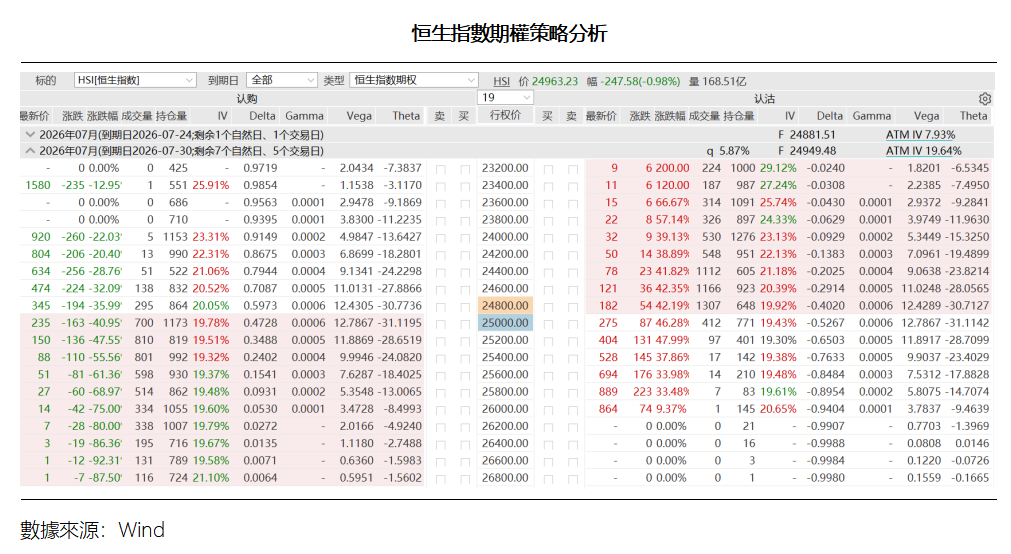Select the volume text 168.51亿

pos(724,81)
